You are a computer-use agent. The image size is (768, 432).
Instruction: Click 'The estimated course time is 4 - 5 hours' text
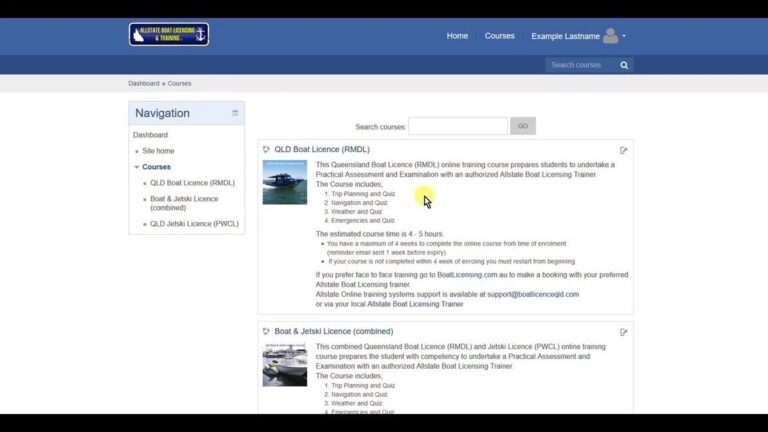pos(380,234)
